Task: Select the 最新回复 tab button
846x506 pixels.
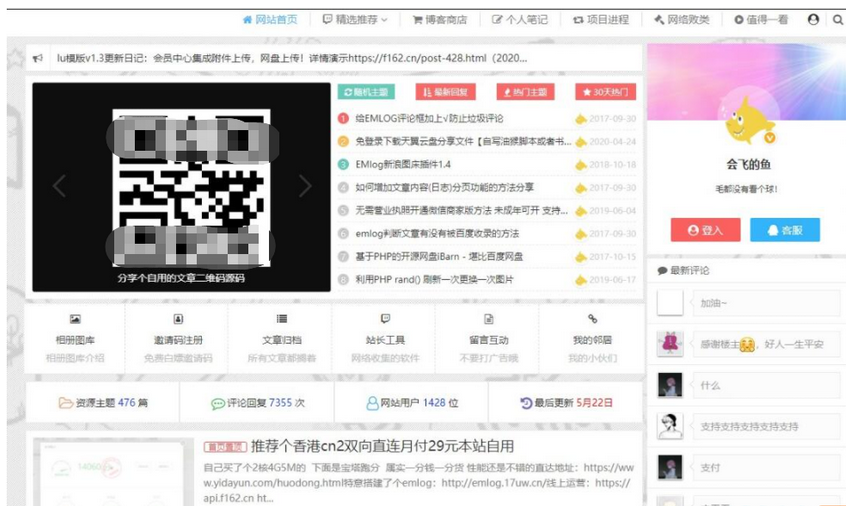Action: click(445, 92)
